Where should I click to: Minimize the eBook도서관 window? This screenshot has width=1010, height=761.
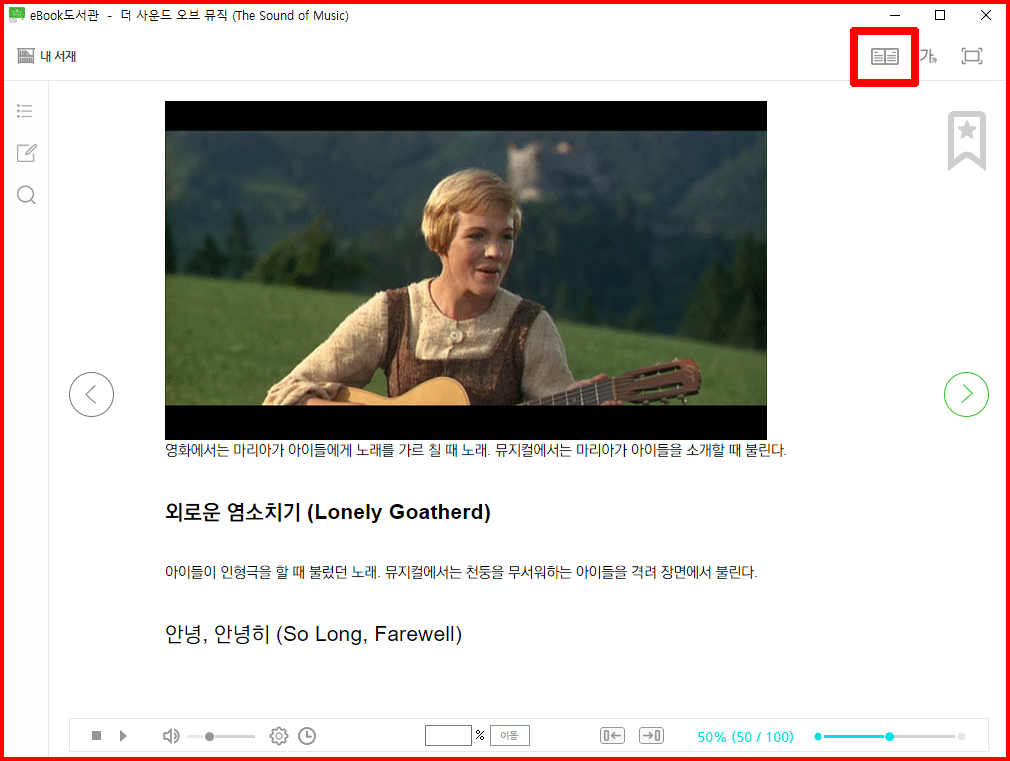(x=895, y=15)
